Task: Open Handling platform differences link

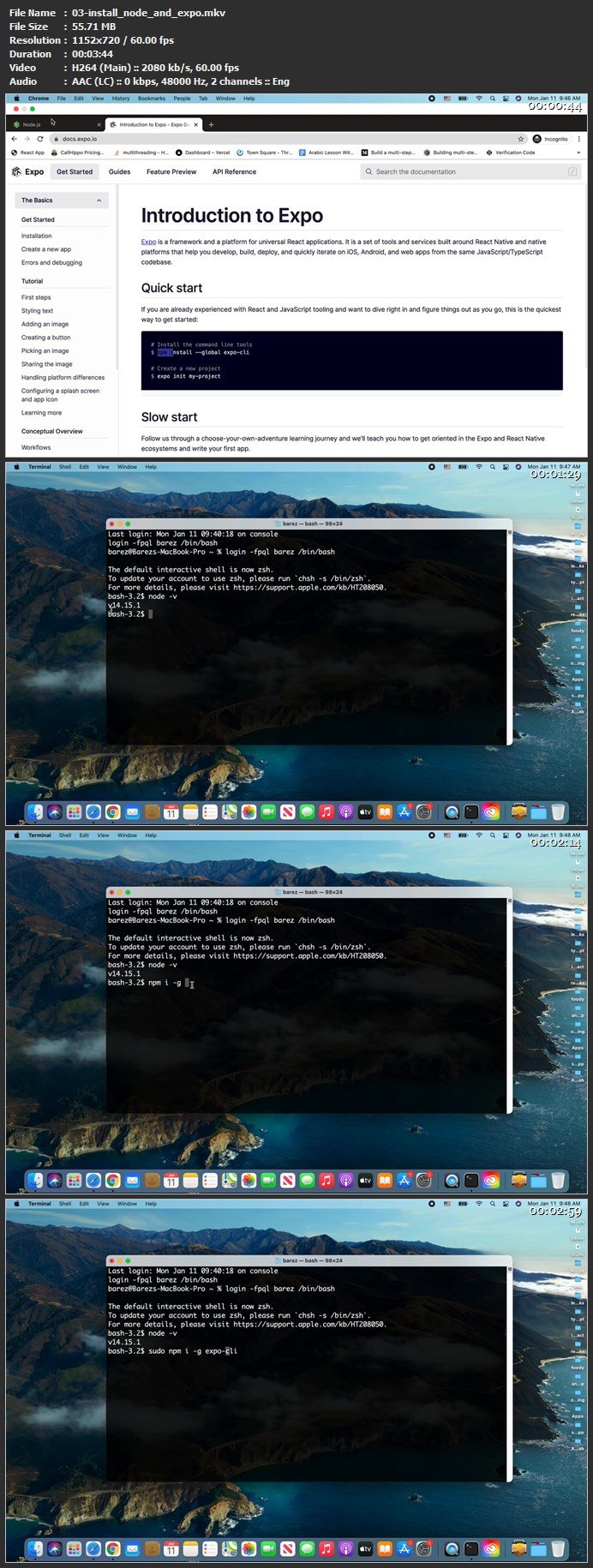Action: click(63, 377)
